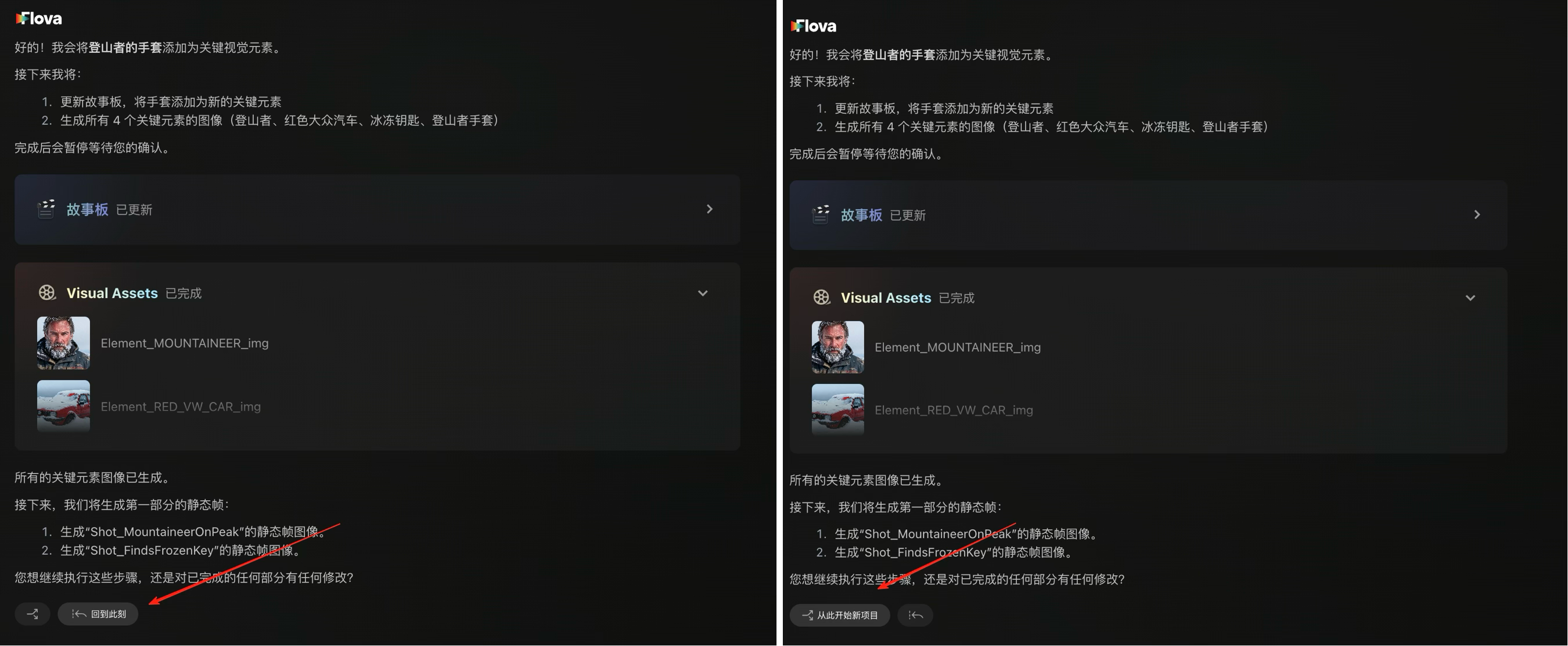Viewport: 1568px width, 646px height.
Task: Click the Flova logo in right panel
Action: coord(813,26)
